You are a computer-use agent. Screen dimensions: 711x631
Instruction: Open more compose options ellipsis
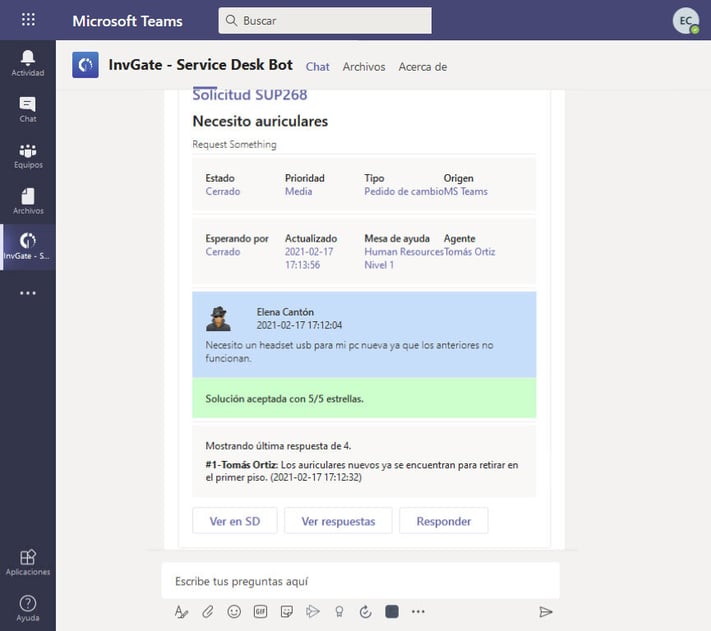click(x=418, y=612)
